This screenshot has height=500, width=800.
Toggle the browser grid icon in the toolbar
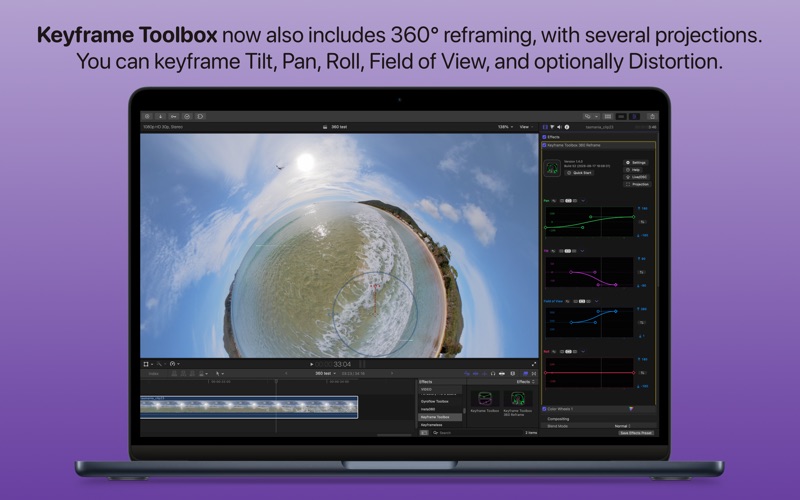pos(608,116)
